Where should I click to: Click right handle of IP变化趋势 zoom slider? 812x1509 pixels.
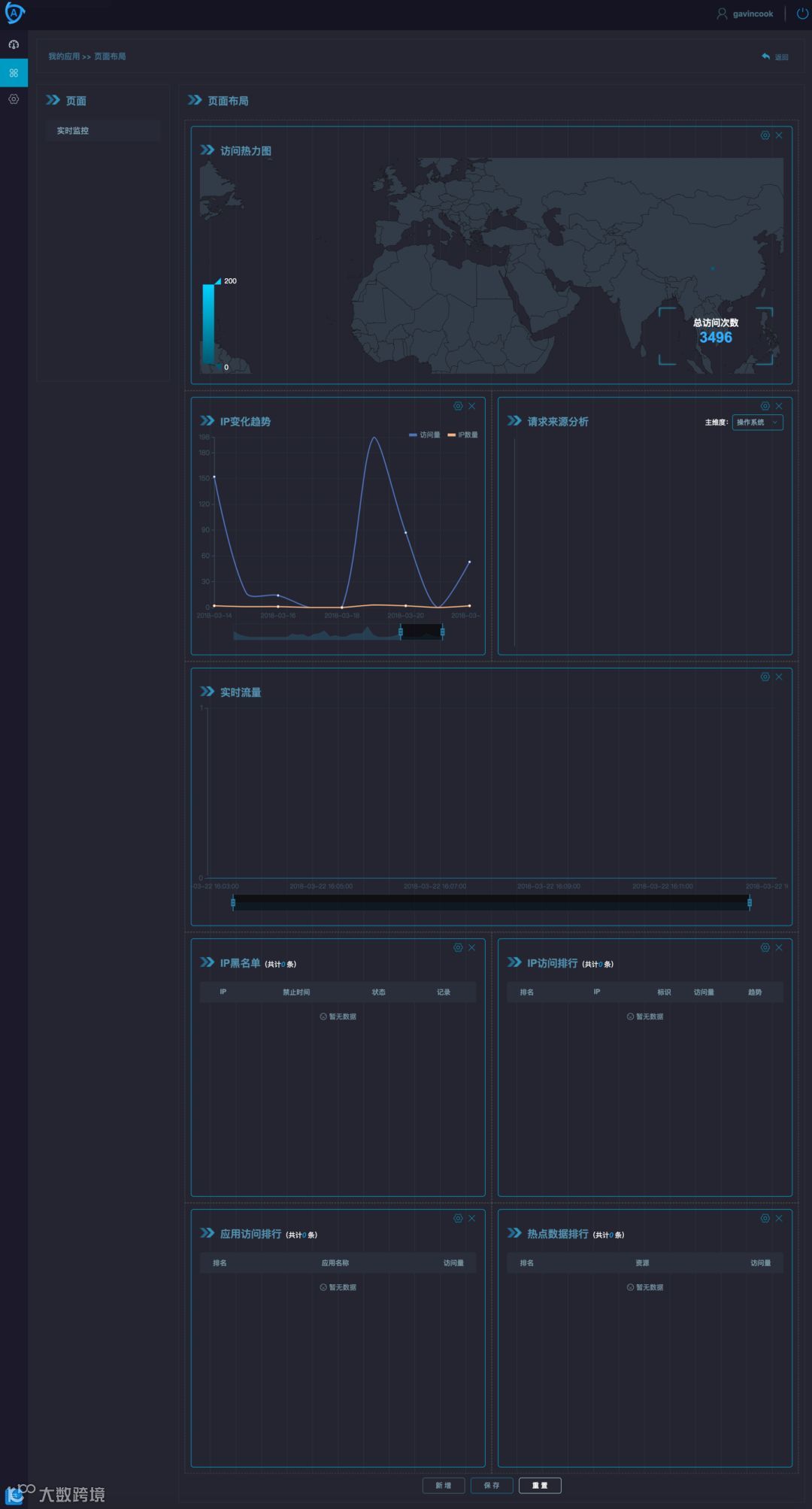point(442,632)
